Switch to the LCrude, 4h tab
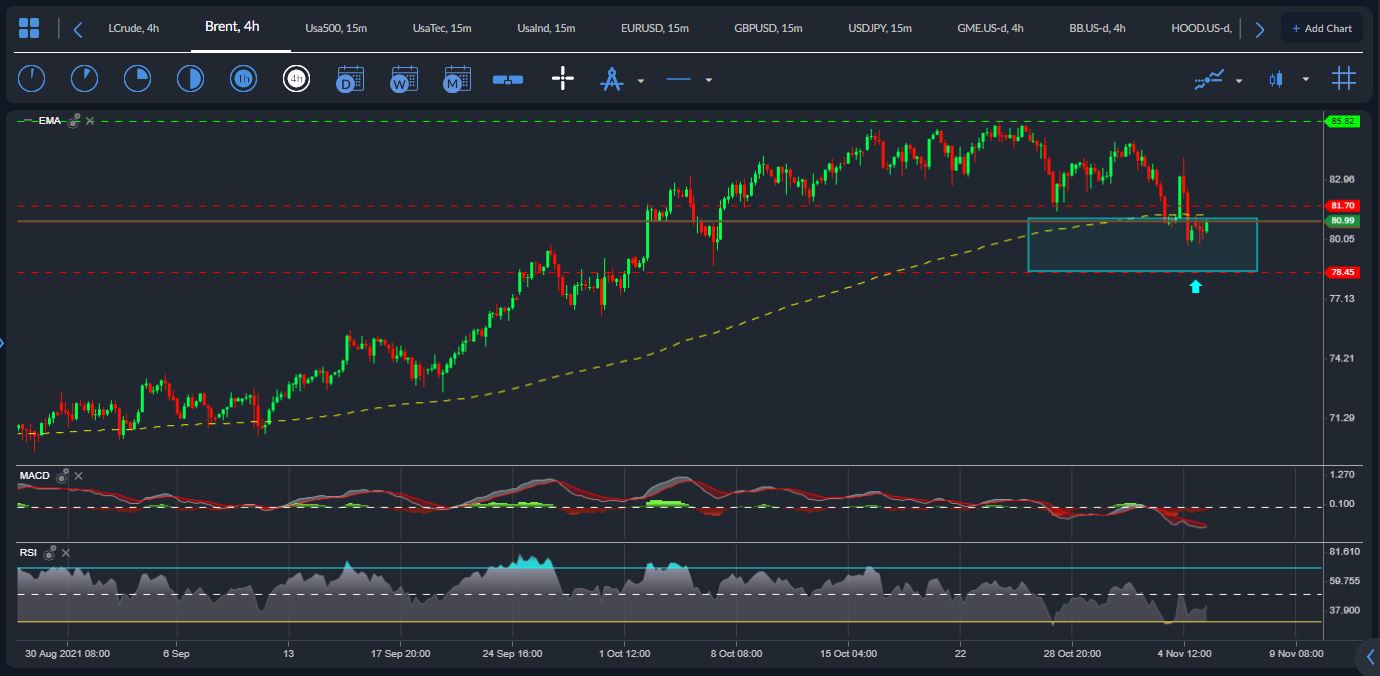The image size is (1380, 676). click(x=133, y=28)
